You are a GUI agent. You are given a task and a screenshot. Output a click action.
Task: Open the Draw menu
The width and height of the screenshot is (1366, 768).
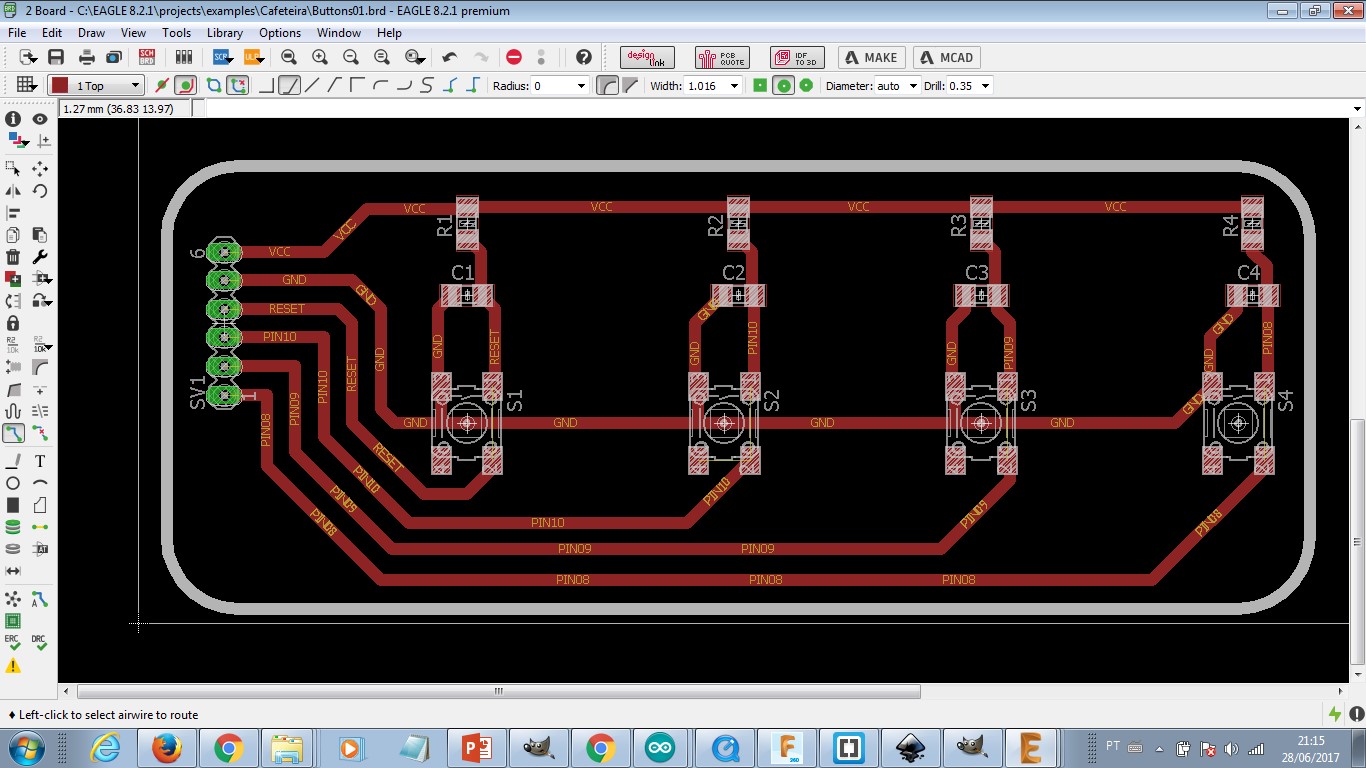tap(91, 33)
